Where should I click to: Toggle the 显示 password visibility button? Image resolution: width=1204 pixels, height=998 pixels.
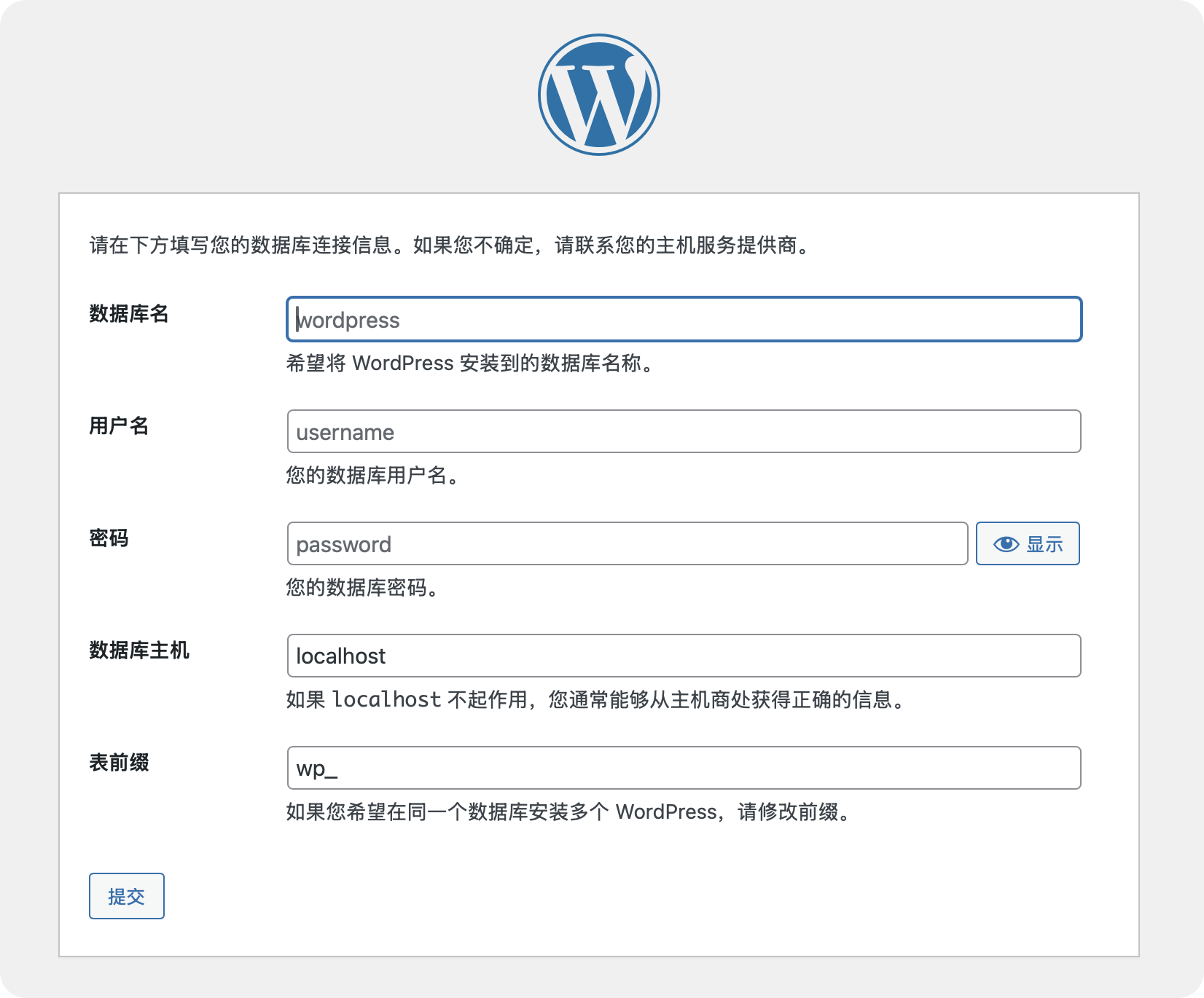(1027, 543)
